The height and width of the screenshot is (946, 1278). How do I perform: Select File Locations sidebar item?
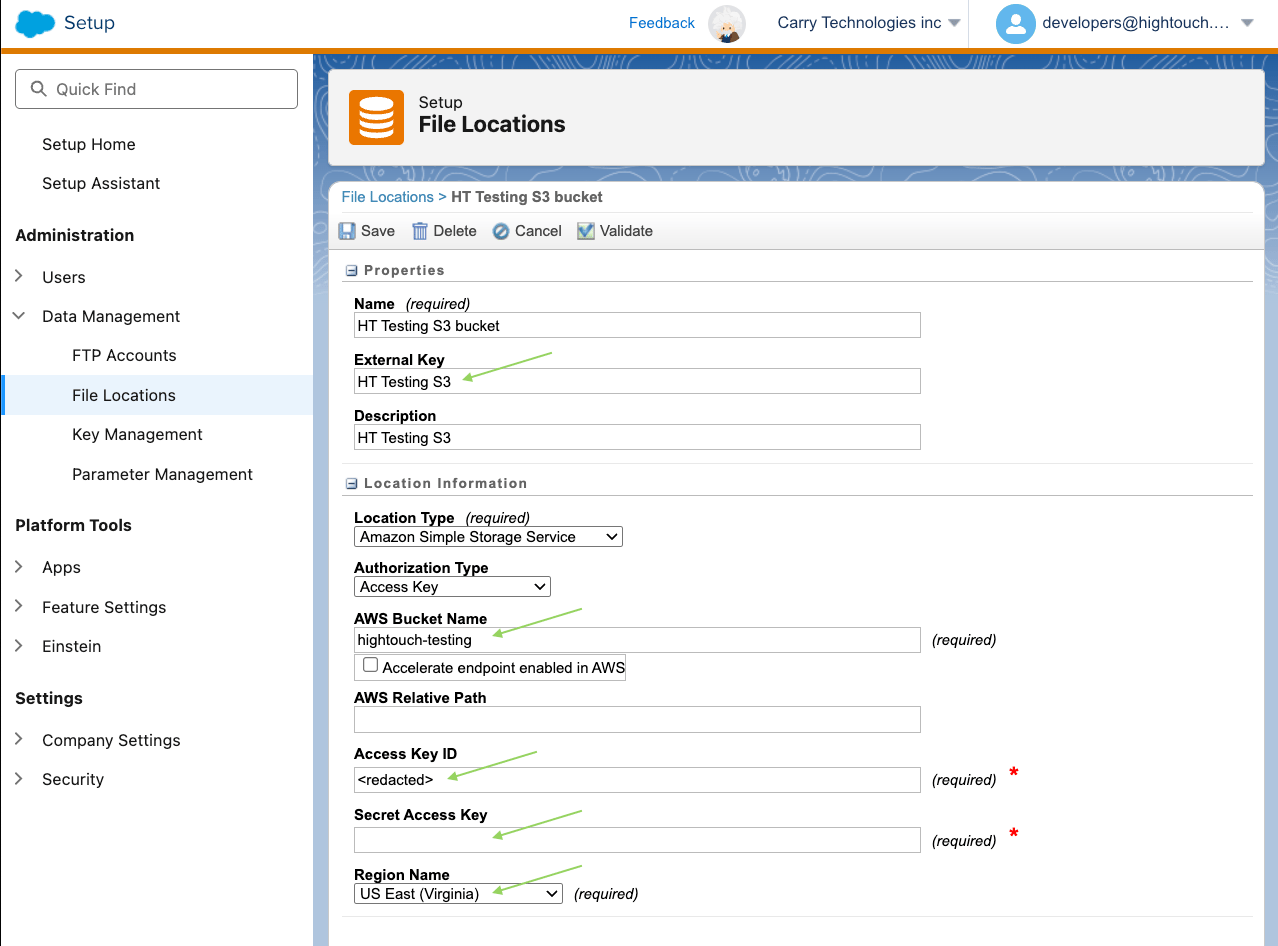tap(158, 395)
